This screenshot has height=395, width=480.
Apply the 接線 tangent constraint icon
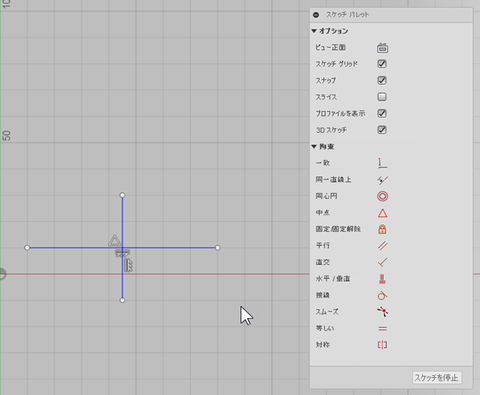pos(382,295)
